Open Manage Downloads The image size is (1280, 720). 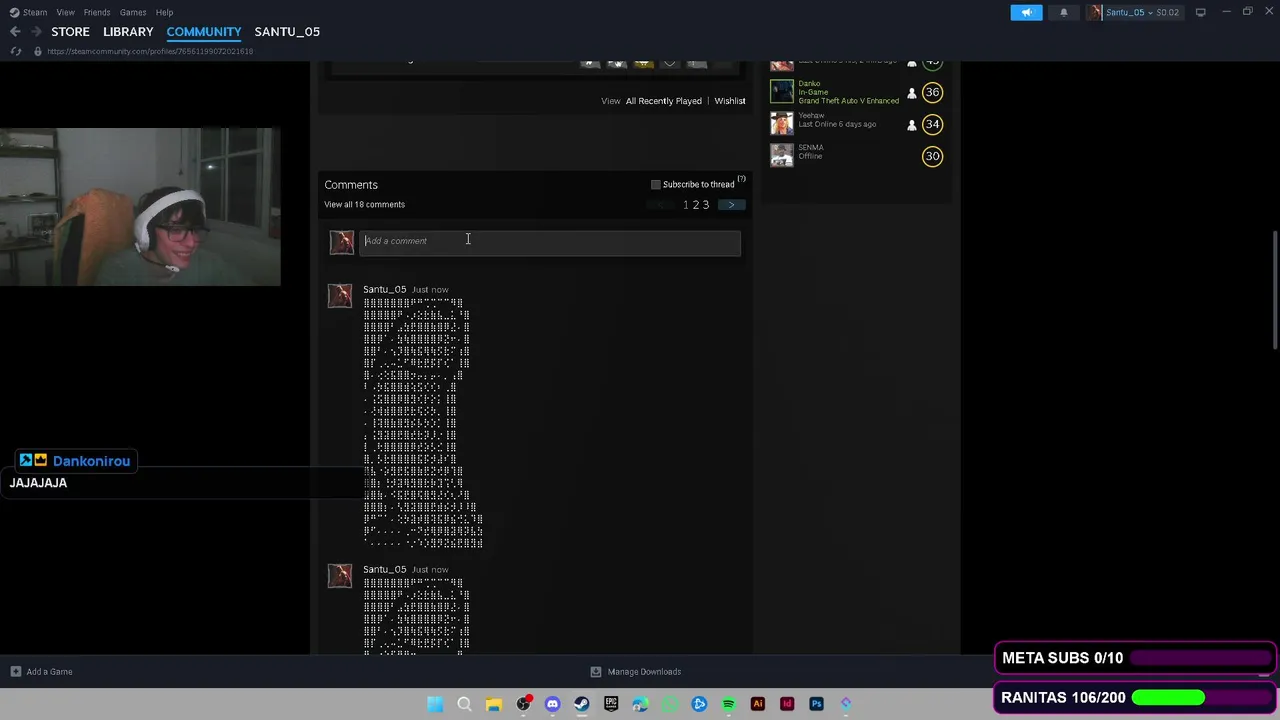(636, 672)
